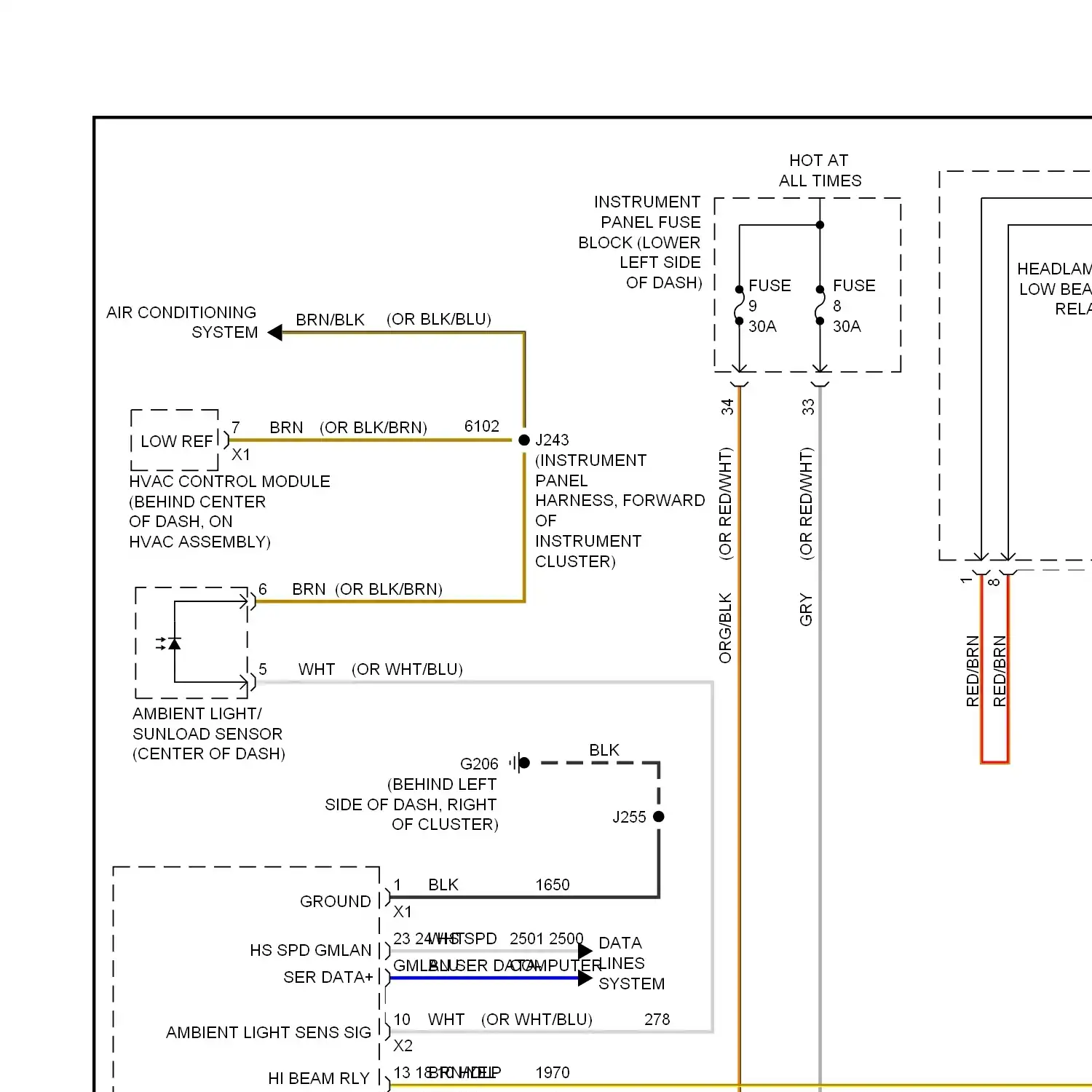Click the BLK dashed wire label
The height and width of the screenshot is (1092, 1092).
(604, 750)
